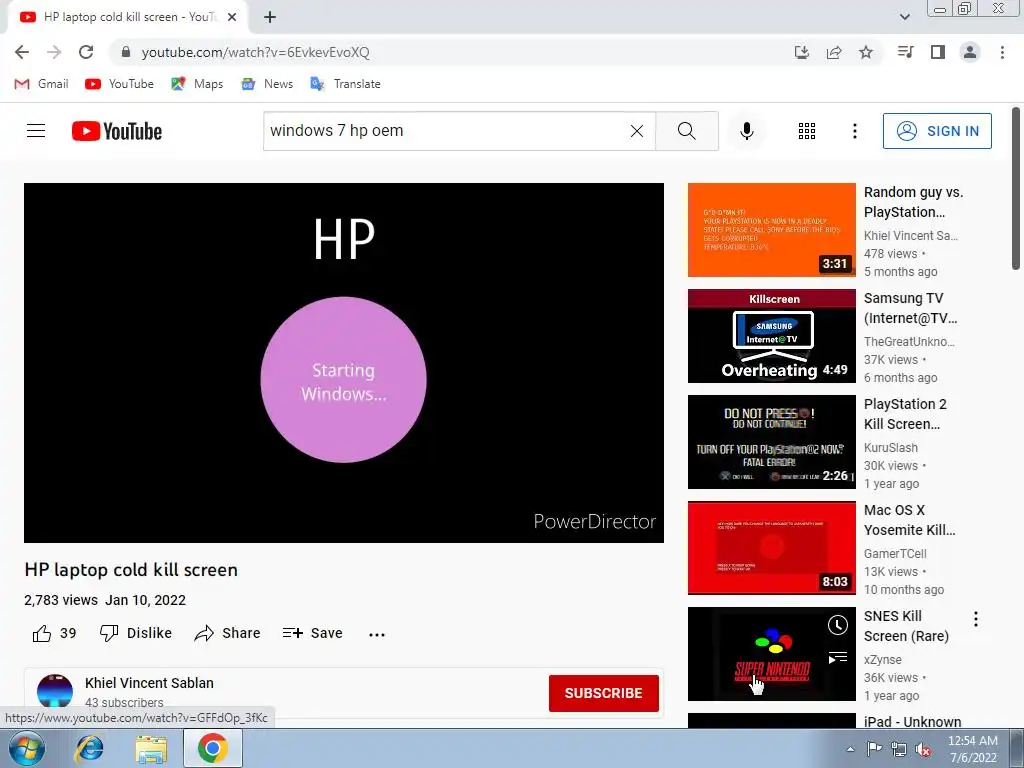Open Windows Explorer folder in taskbar
1024x768 pixels.
click(152, 748)
